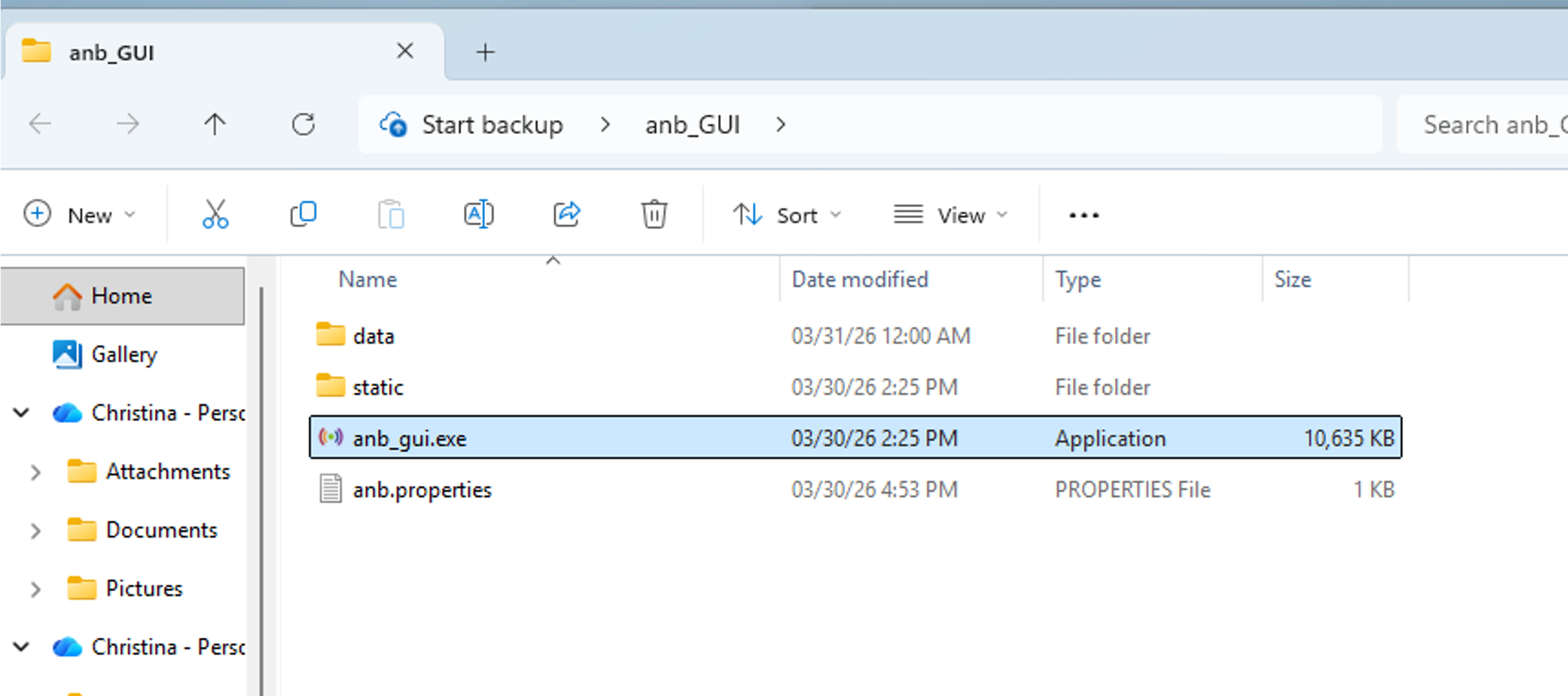Expand the Documents folder tree node
This screenshot has width=1568, height=696.
36,530
